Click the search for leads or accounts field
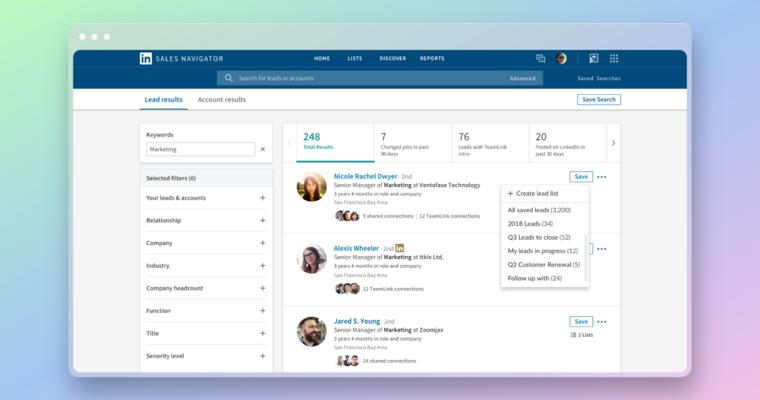The image size is (760, 400). [x=370, y=78]
